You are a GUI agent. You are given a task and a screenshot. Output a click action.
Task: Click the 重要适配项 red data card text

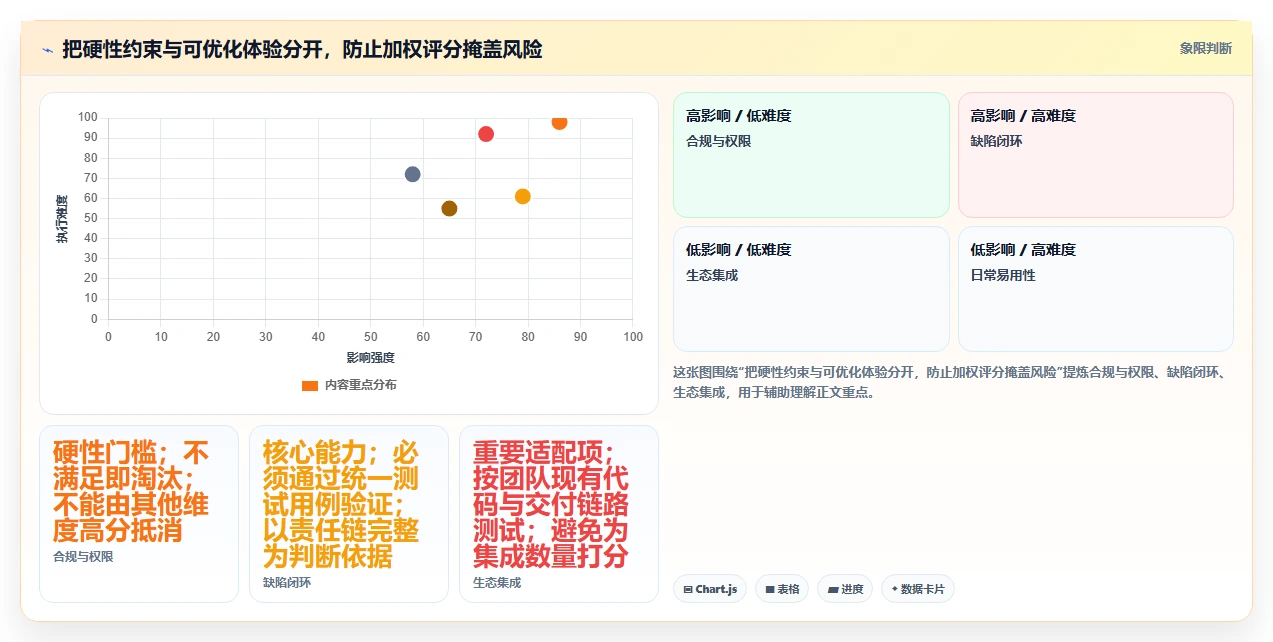pyautogui.click(x=551, y=505)
